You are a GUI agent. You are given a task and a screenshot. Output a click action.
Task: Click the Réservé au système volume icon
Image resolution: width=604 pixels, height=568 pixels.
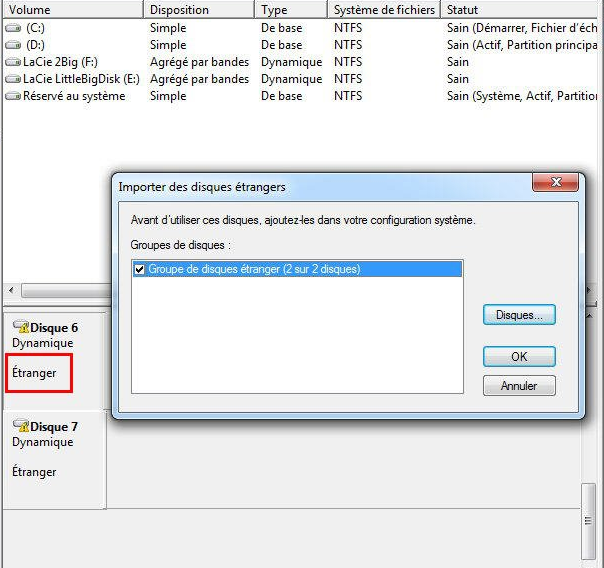point(13,96)
